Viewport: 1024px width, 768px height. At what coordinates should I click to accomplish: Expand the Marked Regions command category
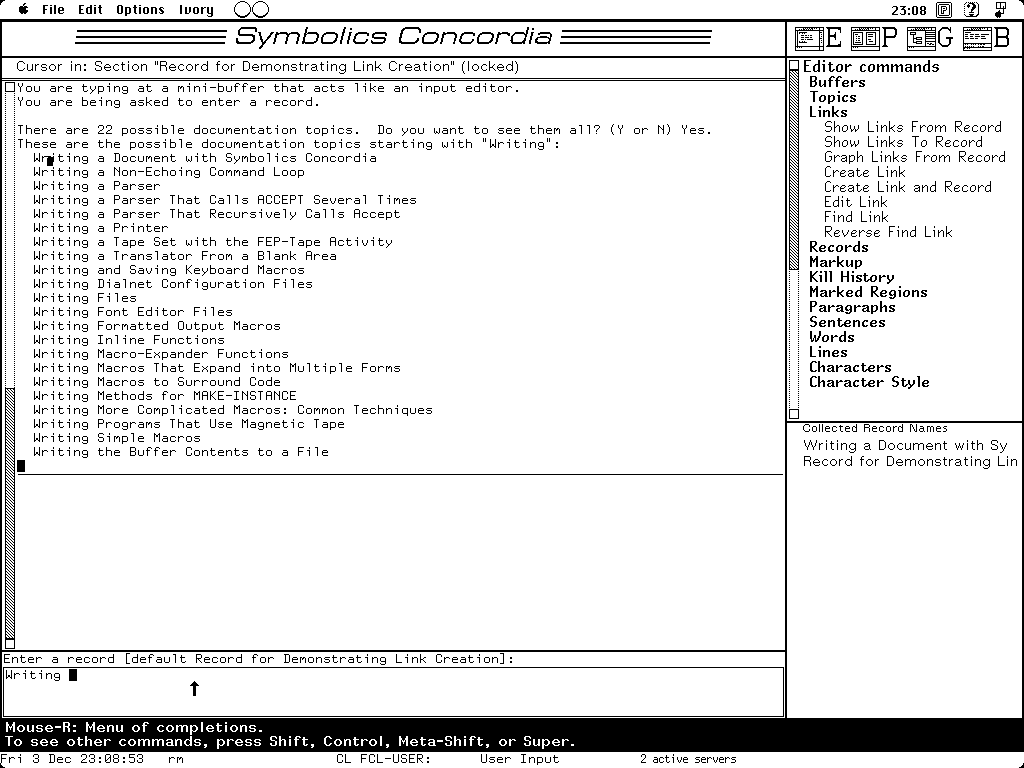(868, 292)
